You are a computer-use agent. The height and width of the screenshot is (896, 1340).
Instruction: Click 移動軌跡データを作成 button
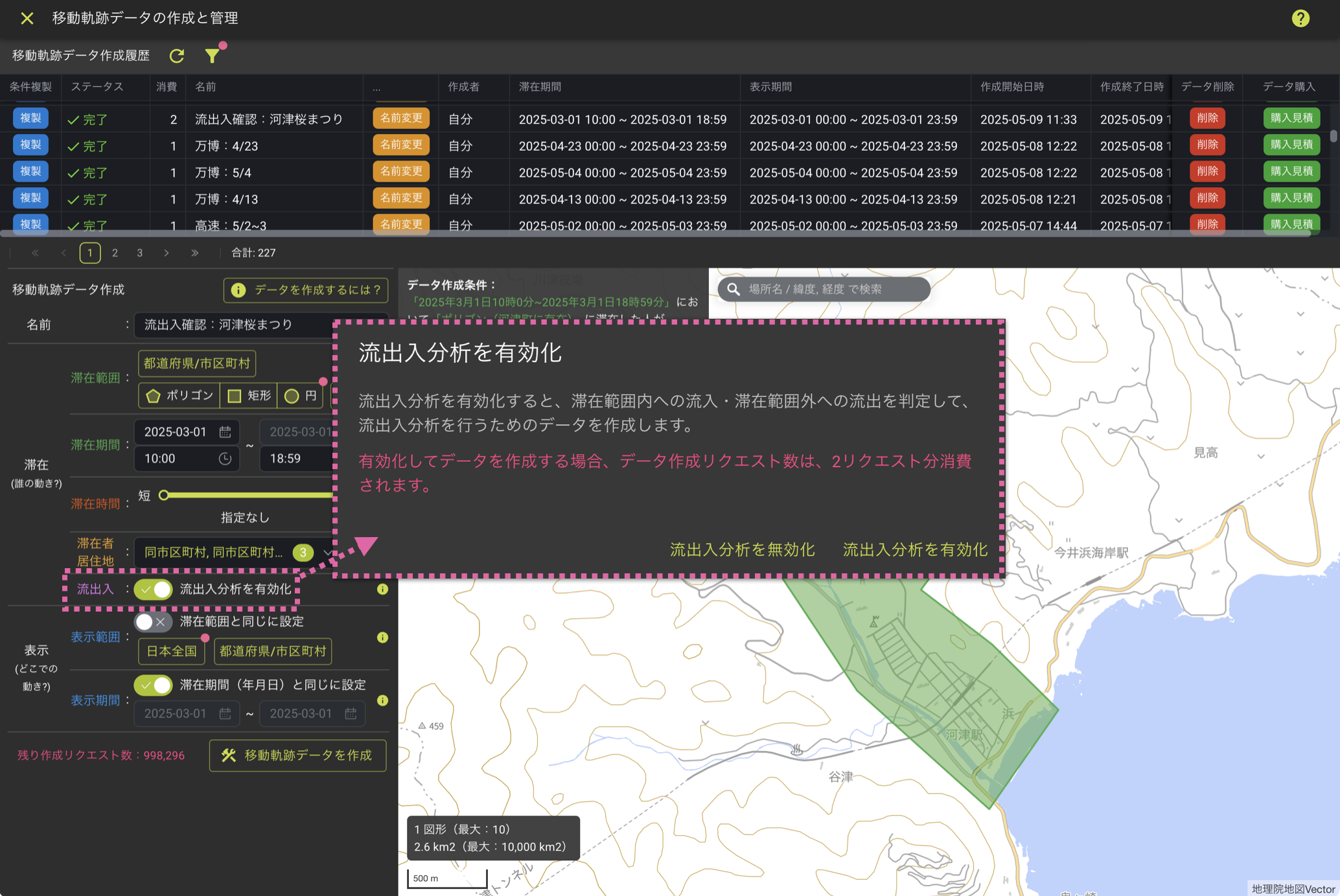point(297,755)
